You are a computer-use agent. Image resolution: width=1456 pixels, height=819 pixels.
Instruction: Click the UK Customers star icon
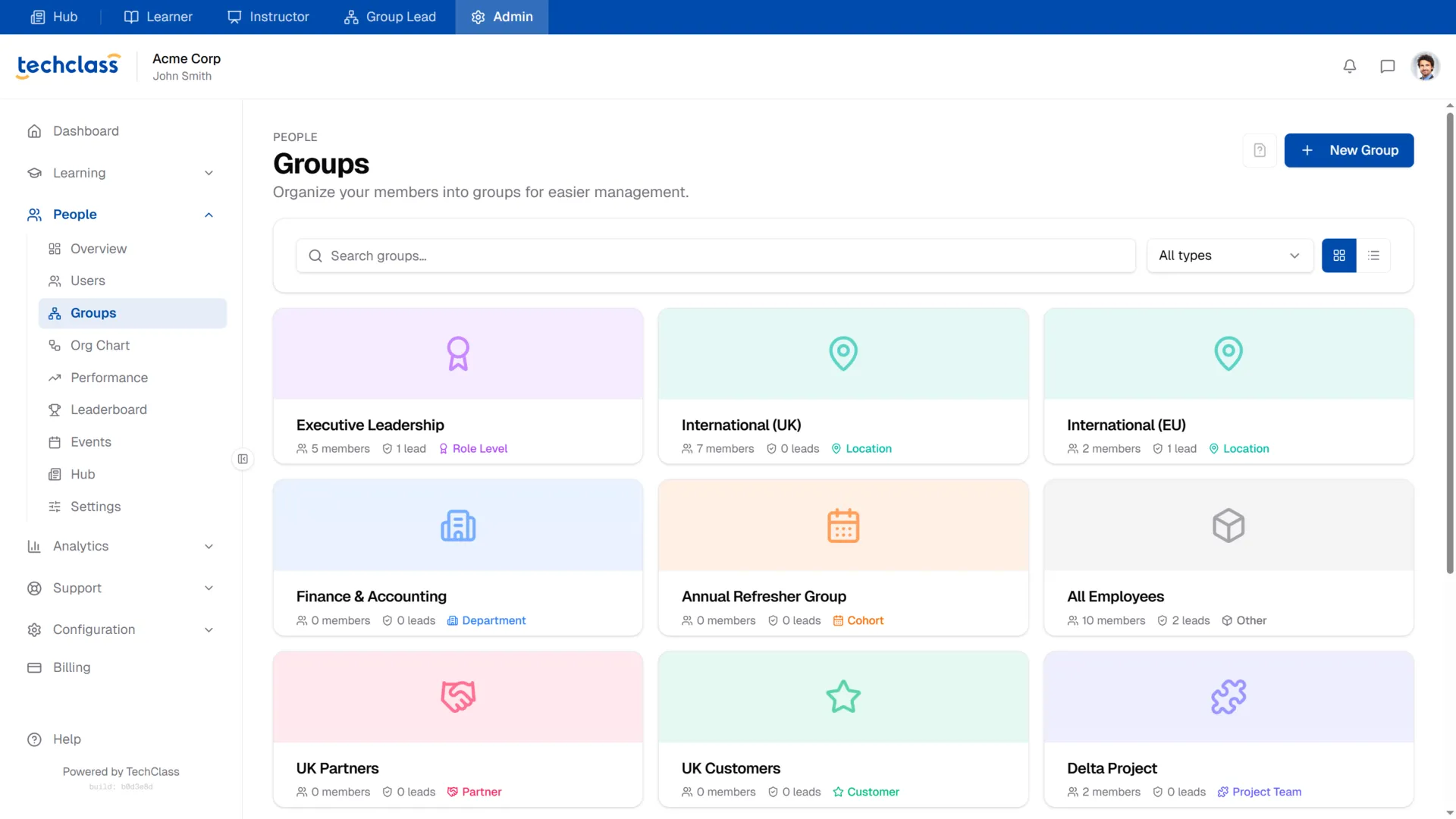coord(843,697)
